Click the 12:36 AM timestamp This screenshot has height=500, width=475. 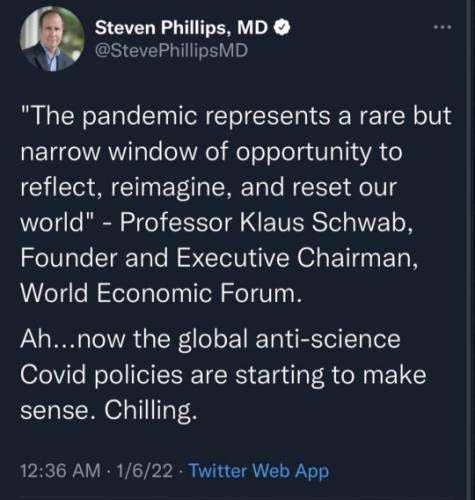(60, 471)
